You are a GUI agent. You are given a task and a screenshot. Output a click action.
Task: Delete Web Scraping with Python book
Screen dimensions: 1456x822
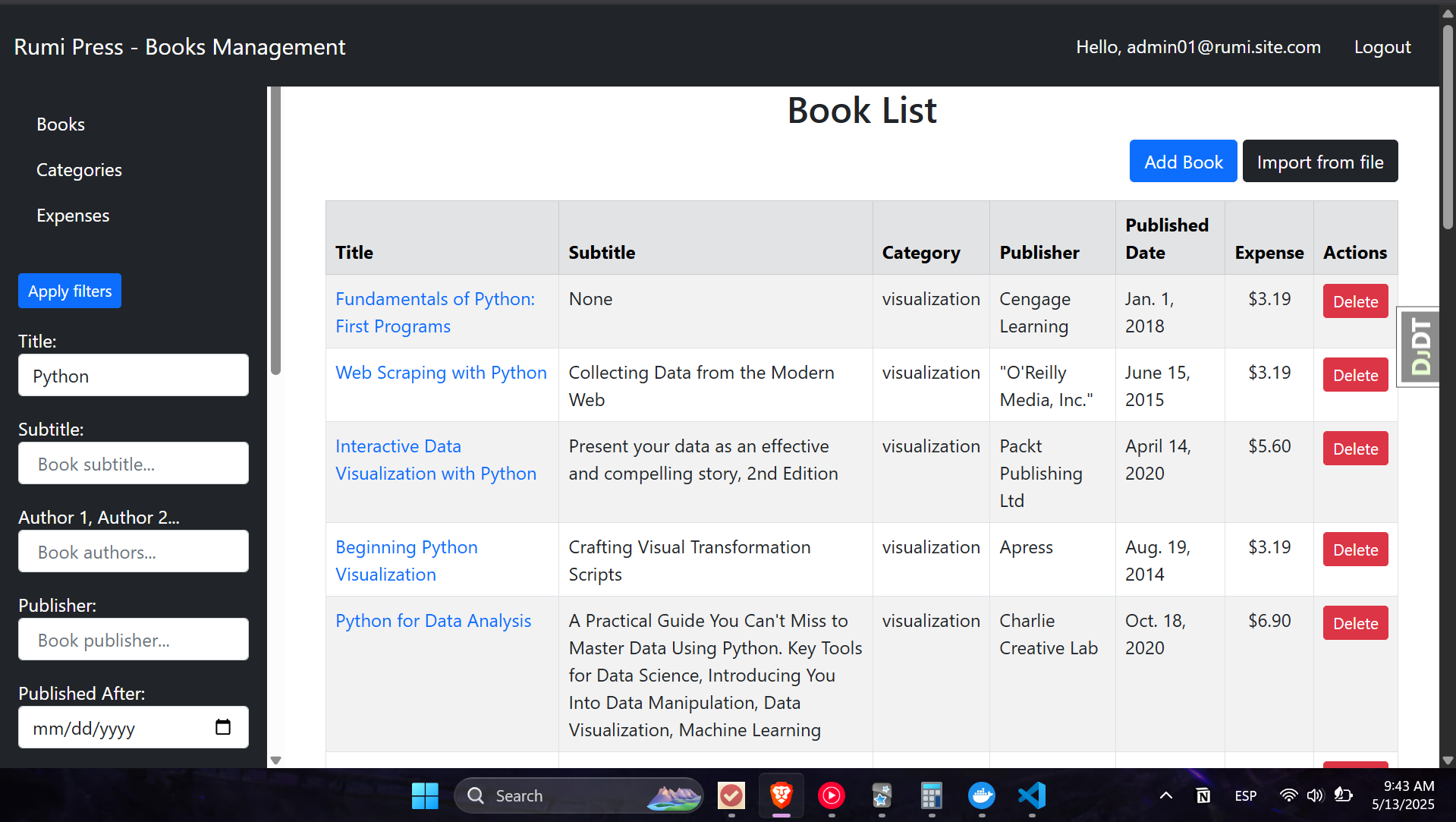click(x=1355, y=375)
